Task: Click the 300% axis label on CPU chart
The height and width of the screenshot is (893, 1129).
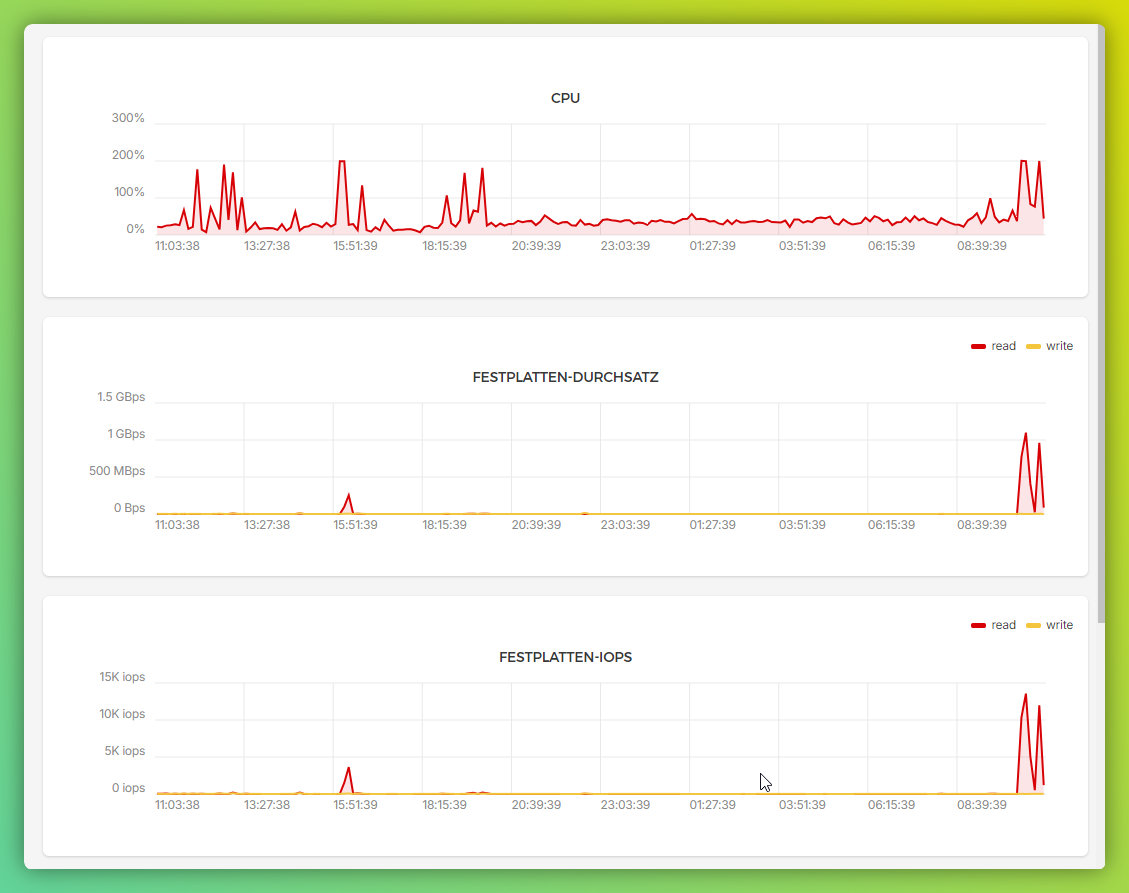Action: (x=128, y=118)
